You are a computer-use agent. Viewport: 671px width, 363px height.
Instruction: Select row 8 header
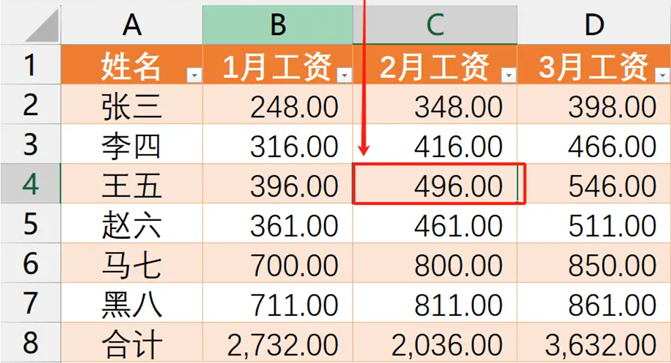30,342
